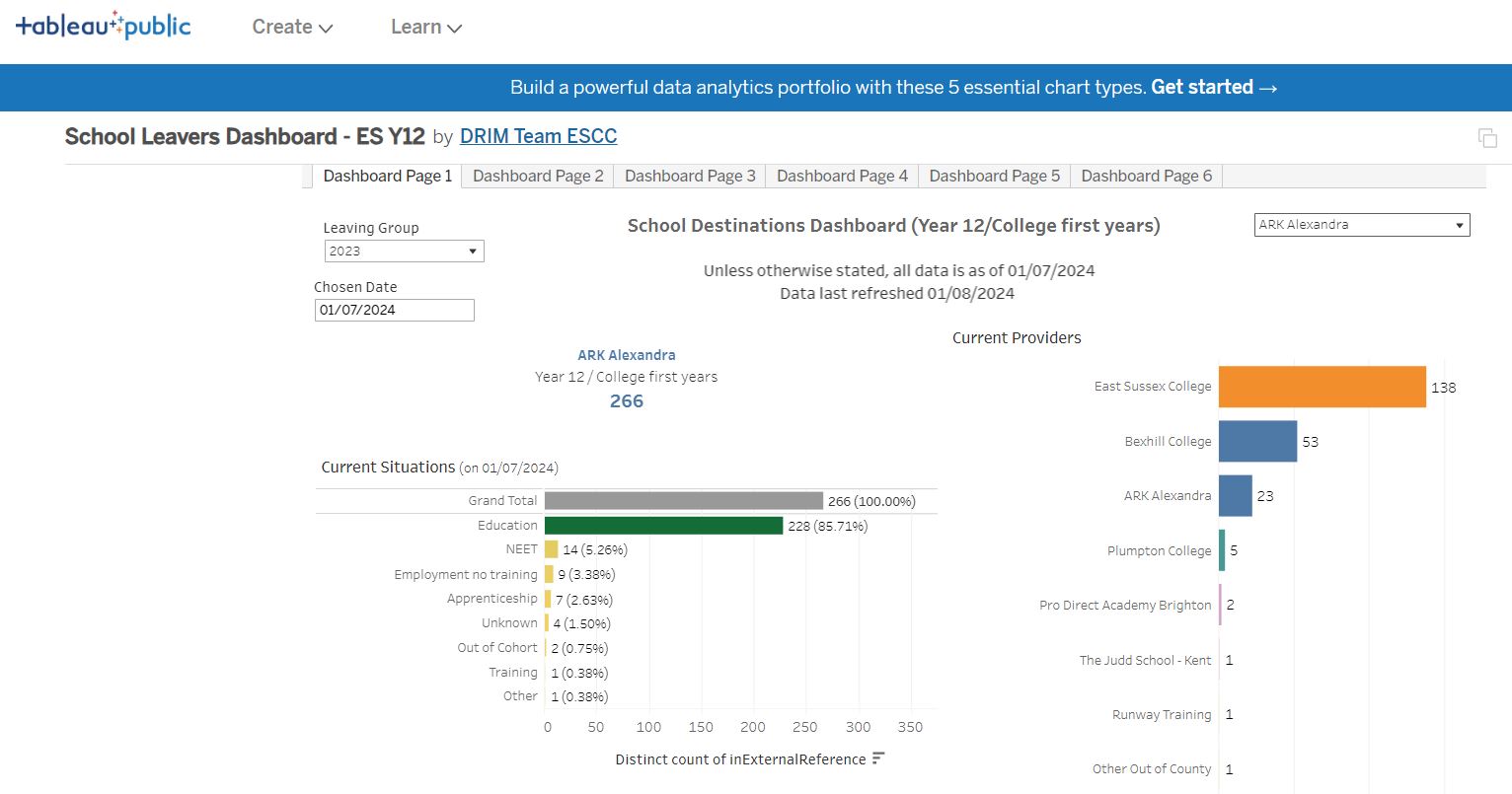Click the Chosen Date input field

click(394, 310)
